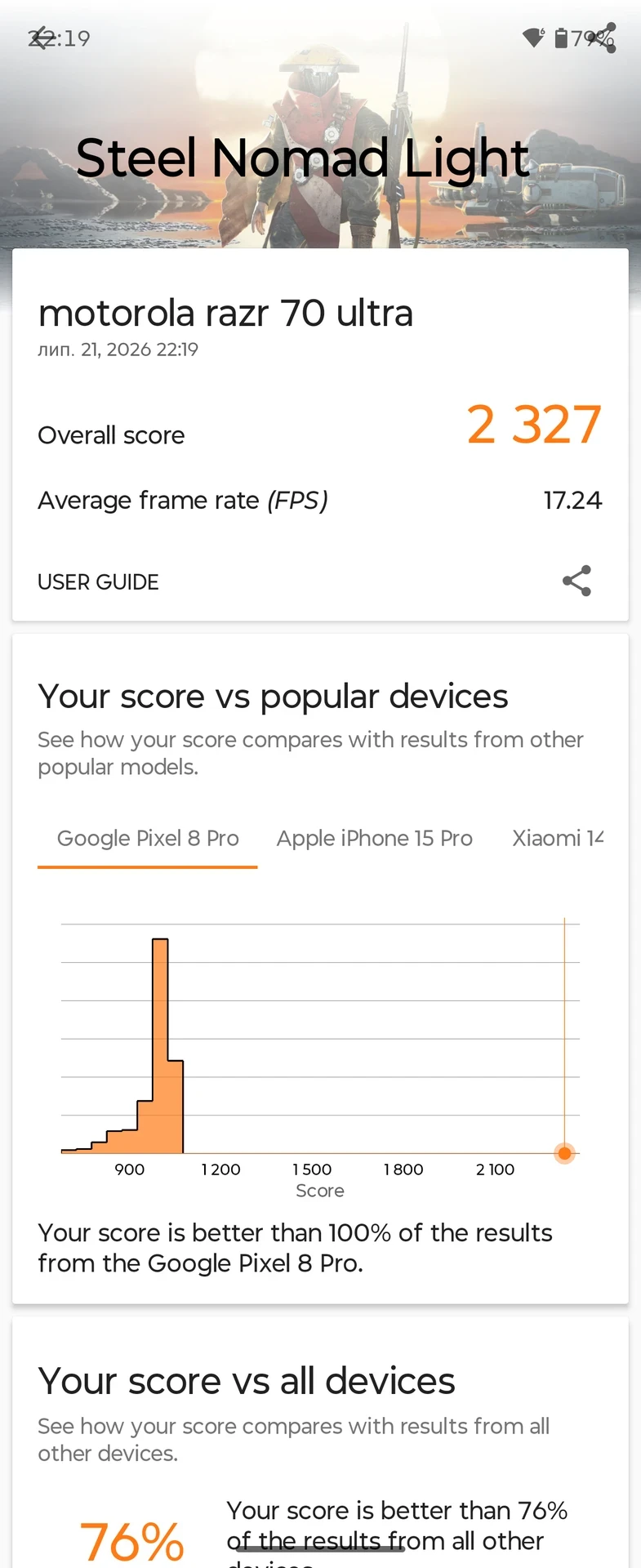Tap the Your score vs popular devices heading
This screenshot has width=641, height=1568.
tap(273, 697)
